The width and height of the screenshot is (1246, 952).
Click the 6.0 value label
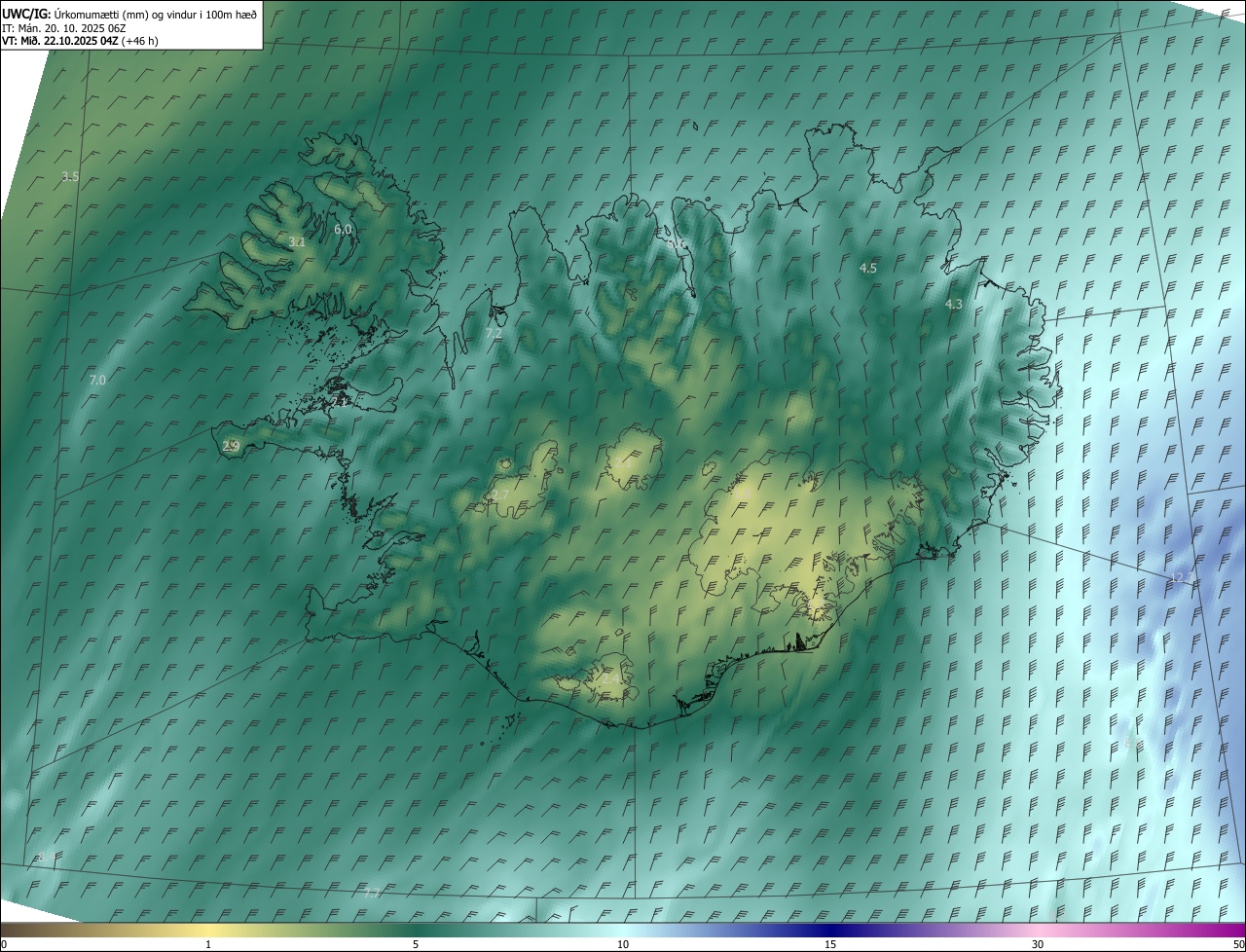click(342, 229)
